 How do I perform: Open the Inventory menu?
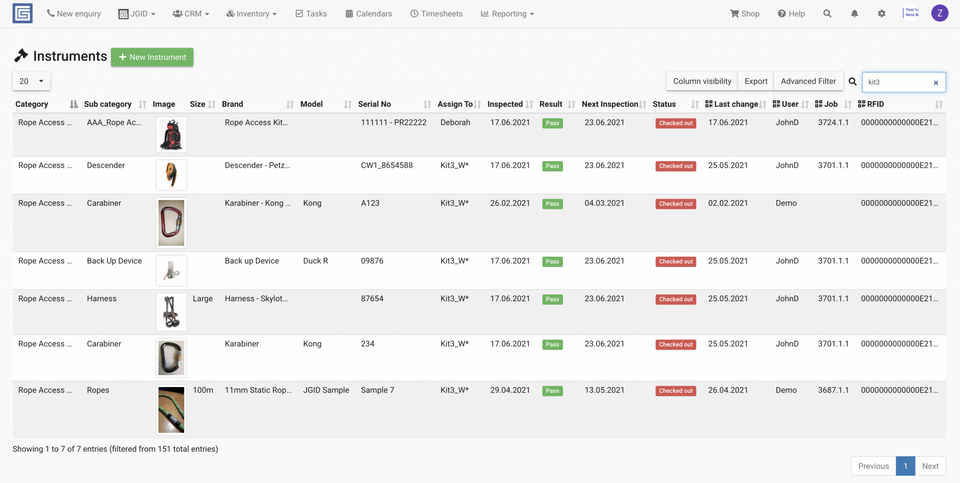[x=251, y=14]
